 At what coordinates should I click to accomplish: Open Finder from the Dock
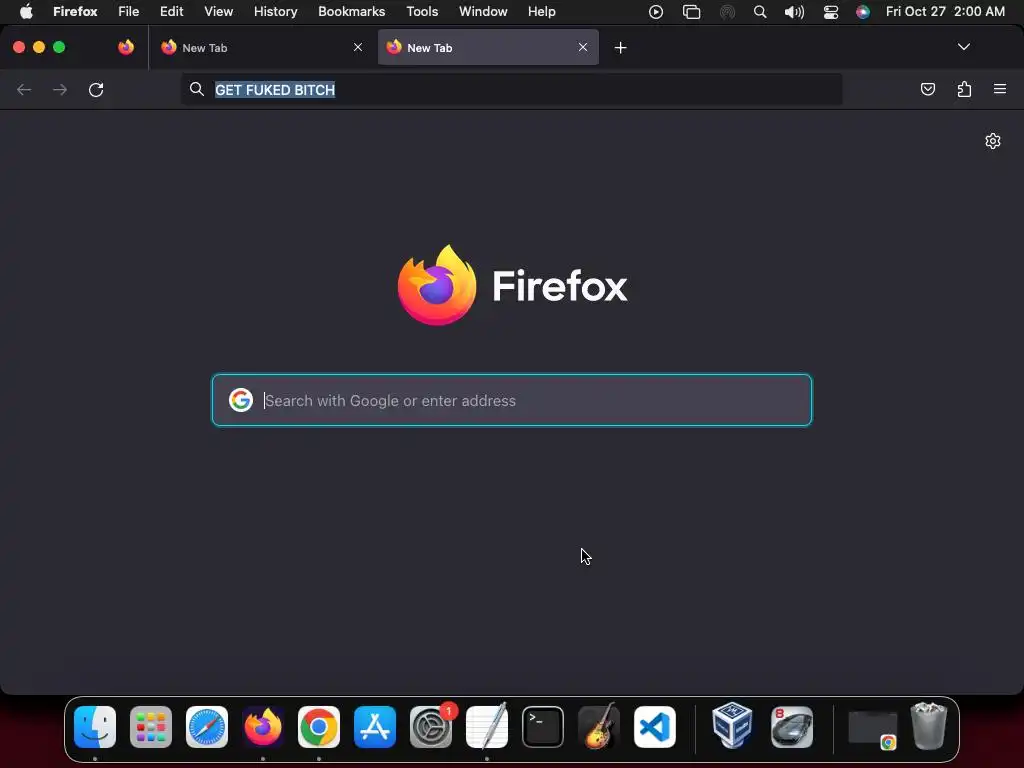pos(95,727)
